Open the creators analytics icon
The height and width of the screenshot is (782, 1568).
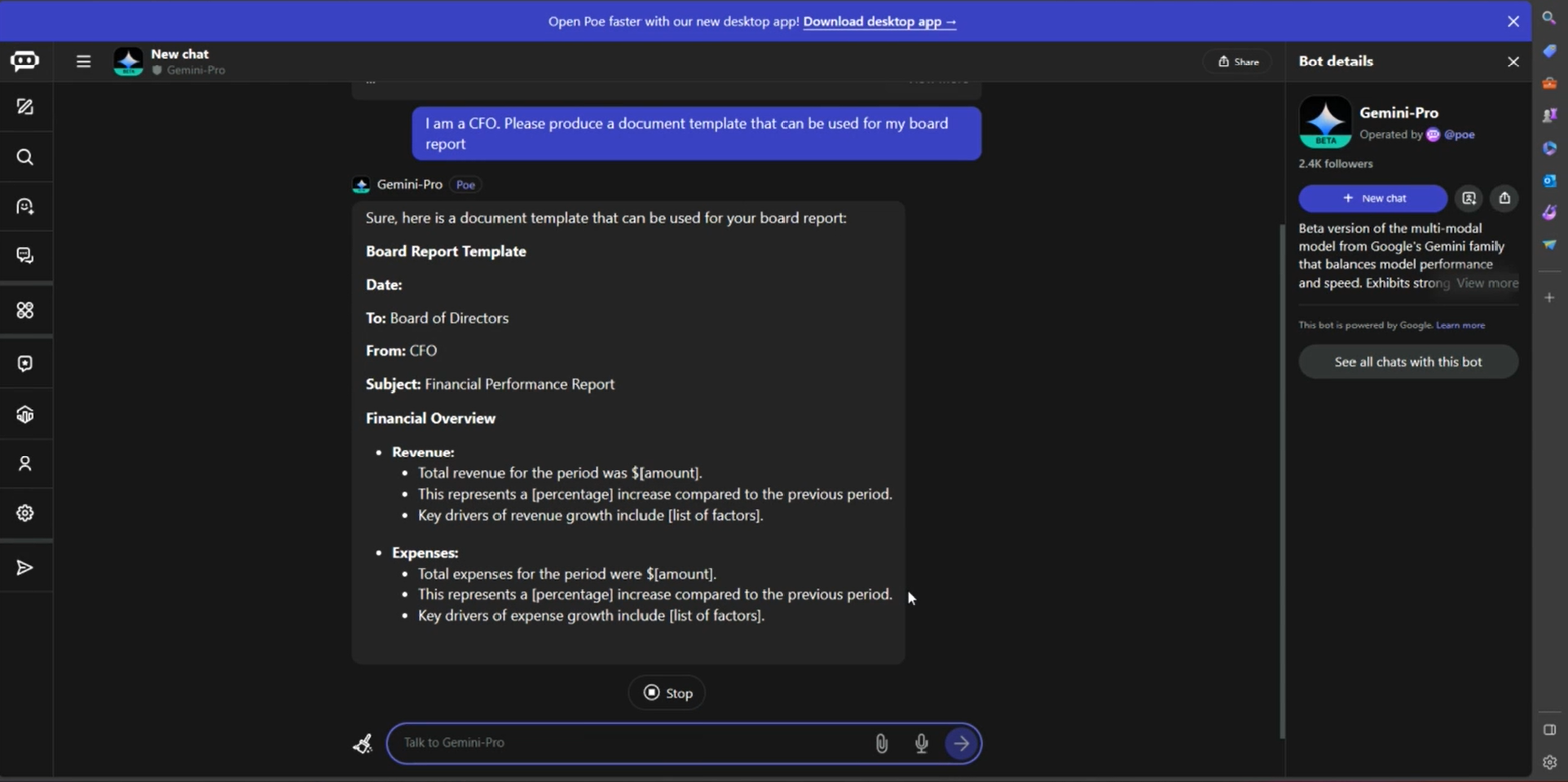click(25, 415)
